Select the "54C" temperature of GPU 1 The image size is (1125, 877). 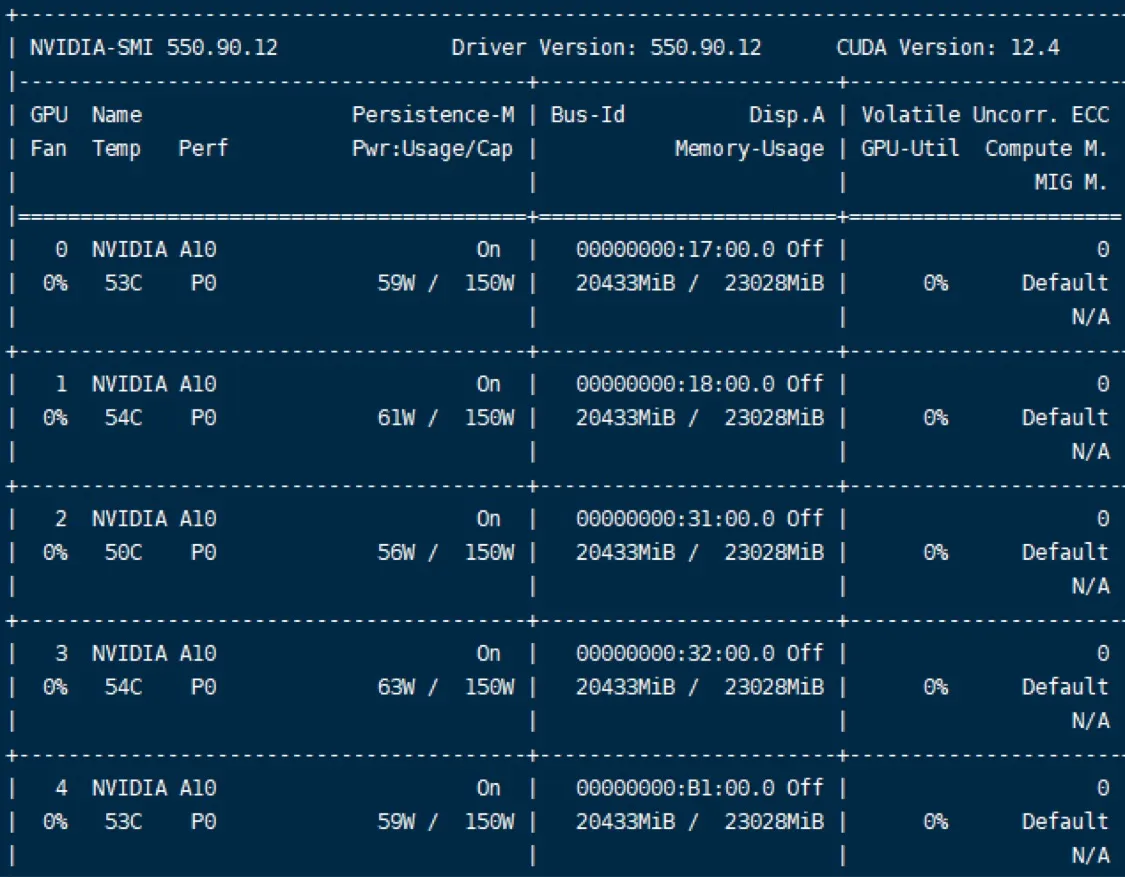(x=123, y=418)
